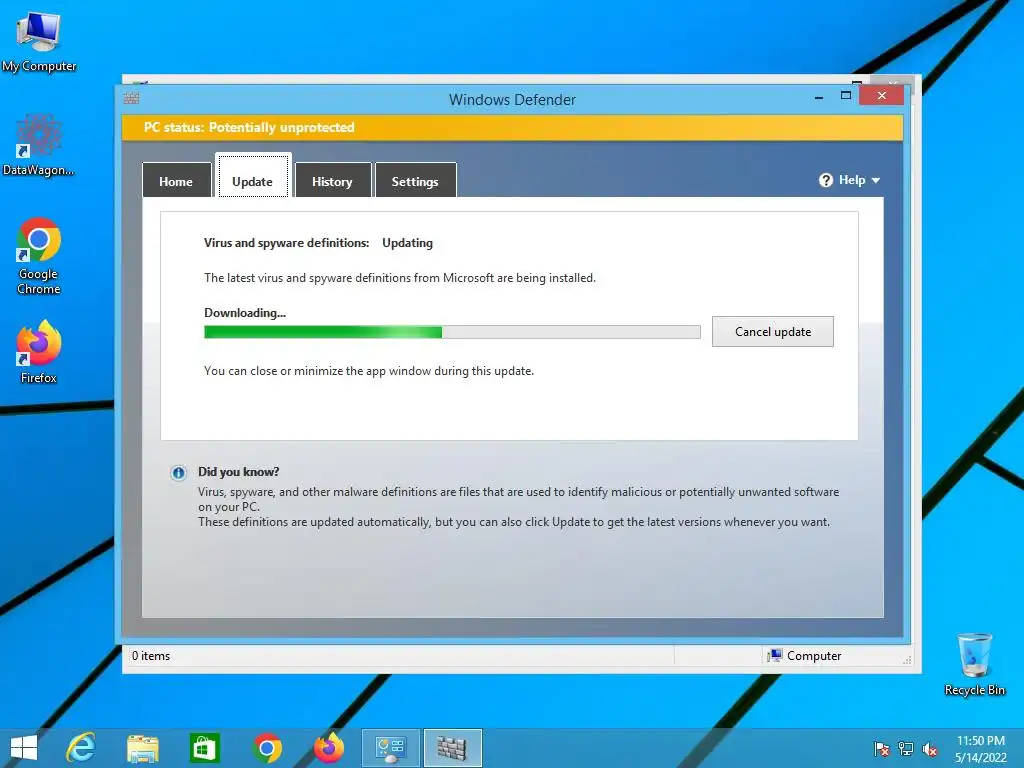Click the Windows Defender title bar icon
This screenshot has height=768, width=1024.
click(x=131, y=99)
